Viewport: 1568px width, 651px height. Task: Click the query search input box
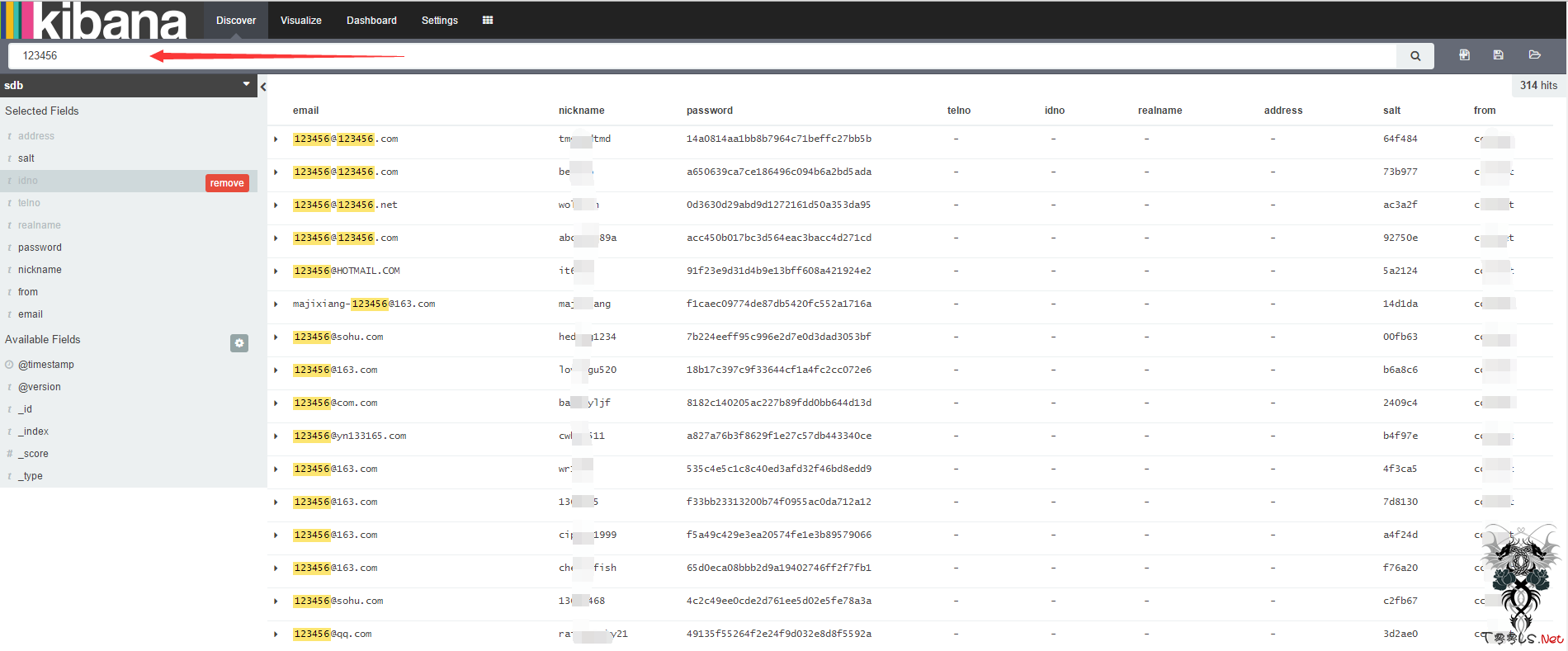coord(702,56)
